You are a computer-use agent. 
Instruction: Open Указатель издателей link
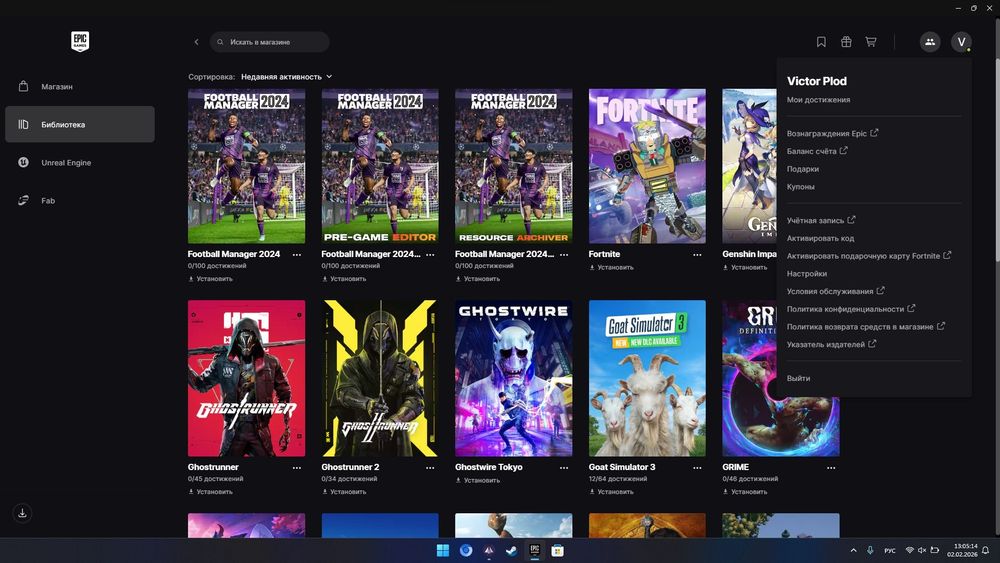click(x=831, y=344)
